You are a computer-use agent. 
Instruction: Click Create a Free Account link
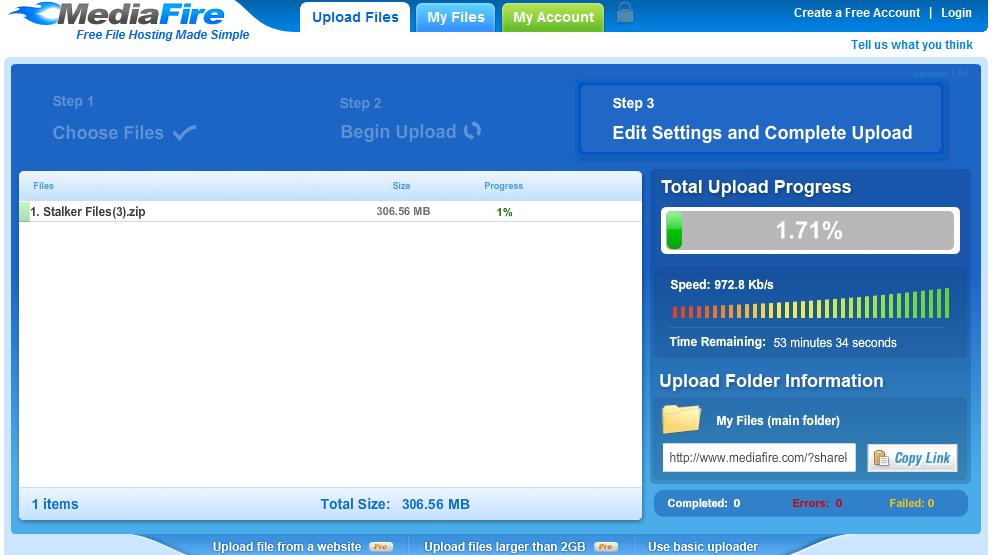click(x=856, y=13)
